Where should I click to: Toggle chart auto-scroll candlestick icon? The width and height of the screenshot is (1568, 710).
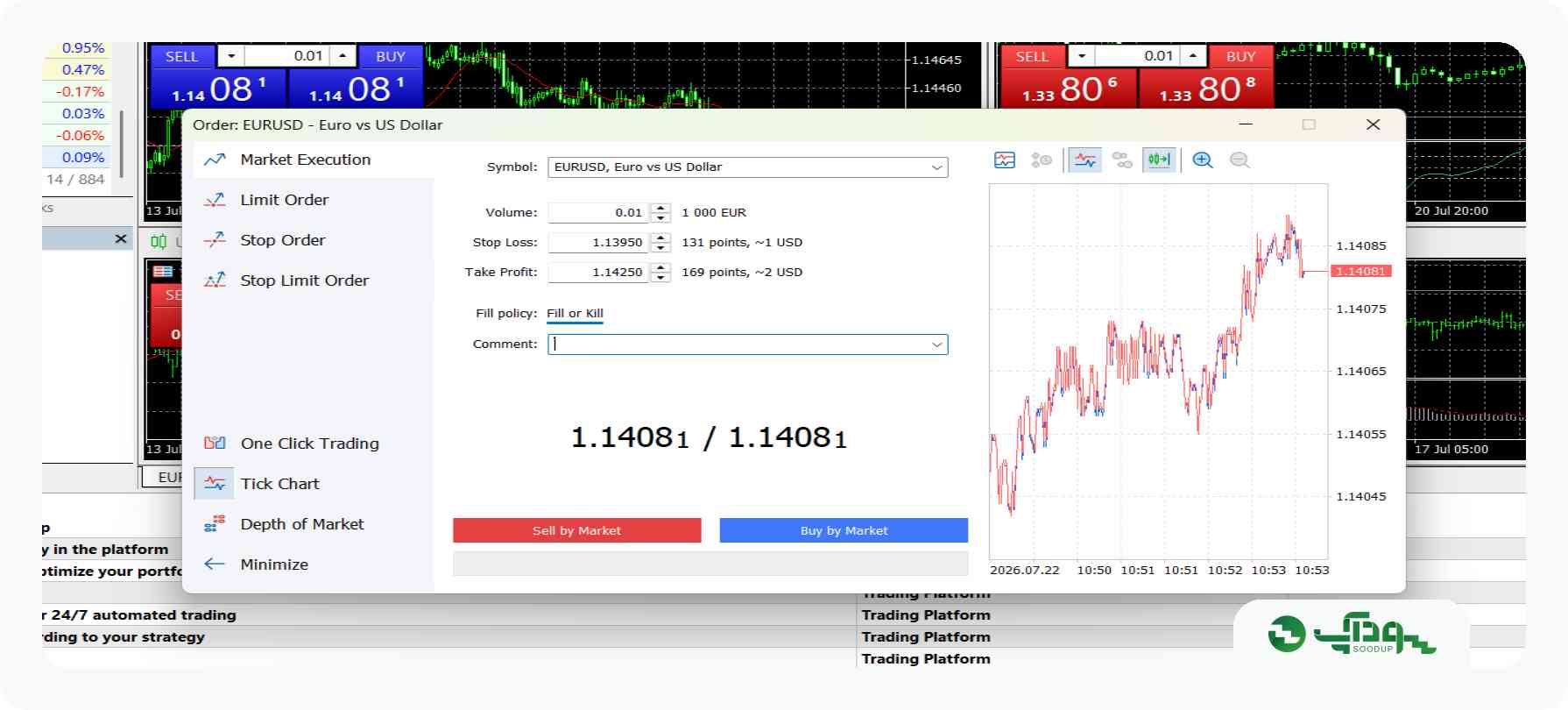[x=1159, y=160]
